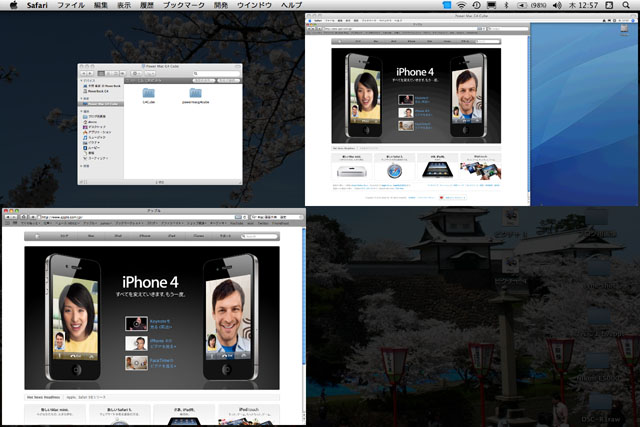Show all bookmarks book icon in bookmarks bar
This screenshot has width=640, height=427.
(7, 223)
